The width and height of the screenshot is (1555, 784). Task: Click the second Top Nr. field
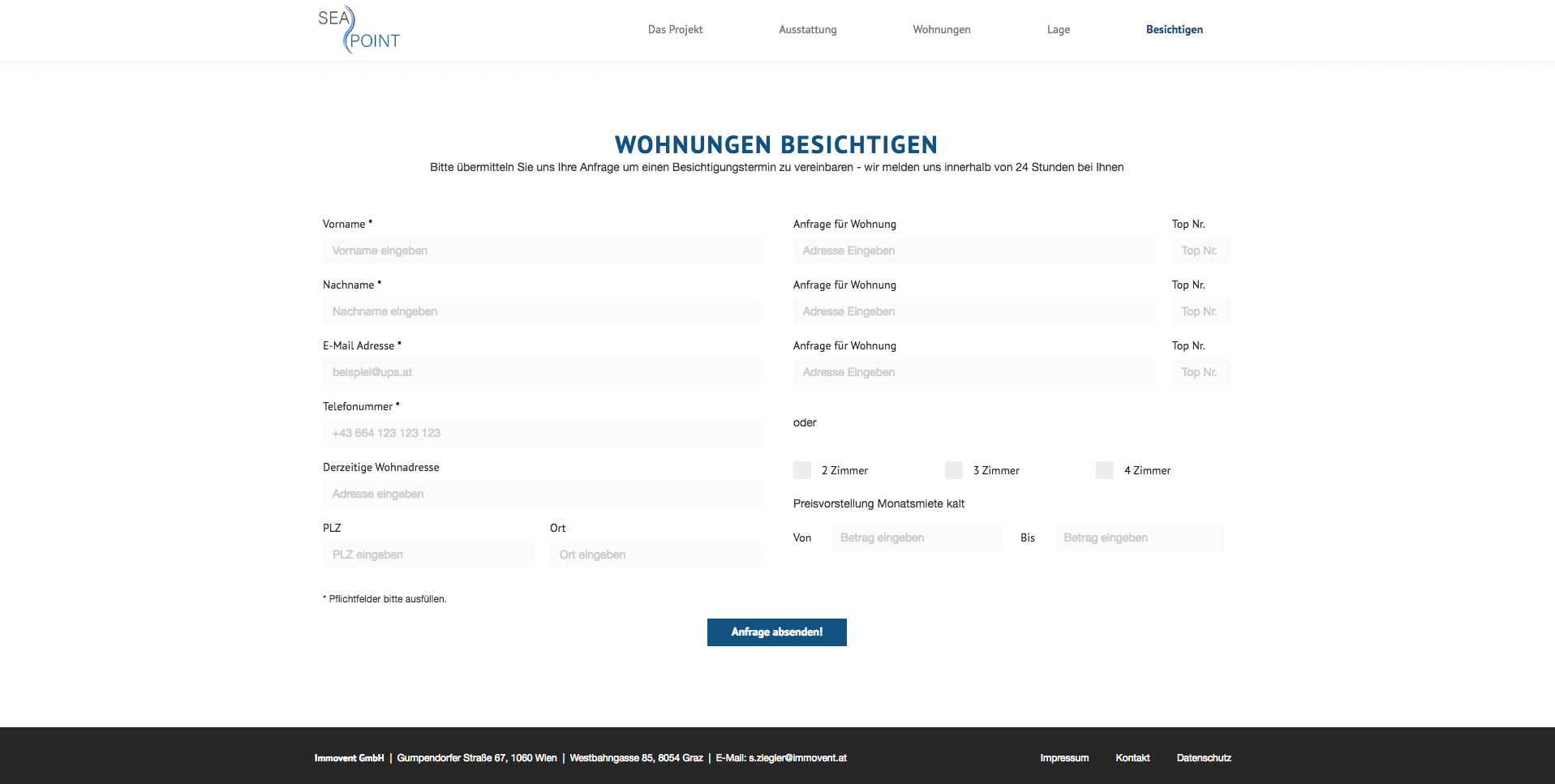(1201, 311)
